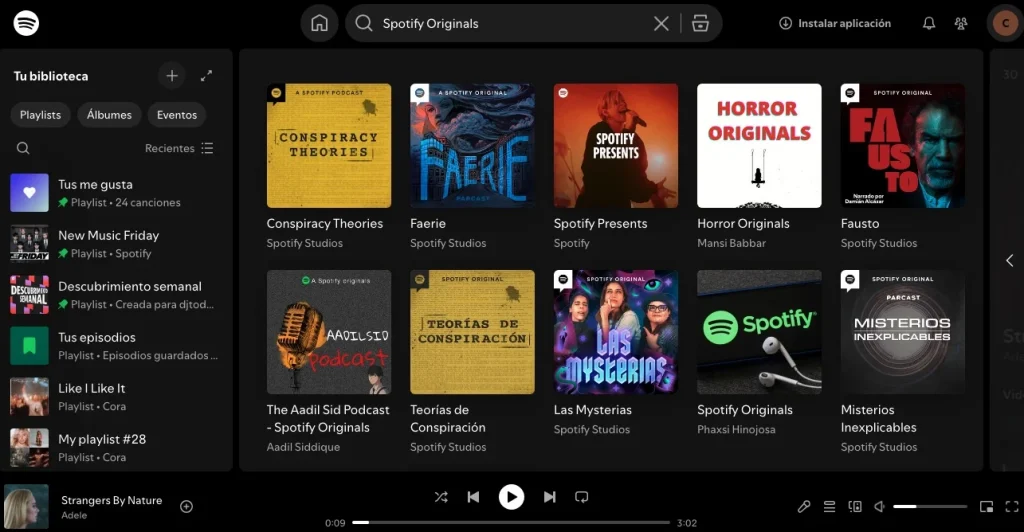Filter library by Playlists
This screenshot has width=1024, height=532.
tap(40, 115)
